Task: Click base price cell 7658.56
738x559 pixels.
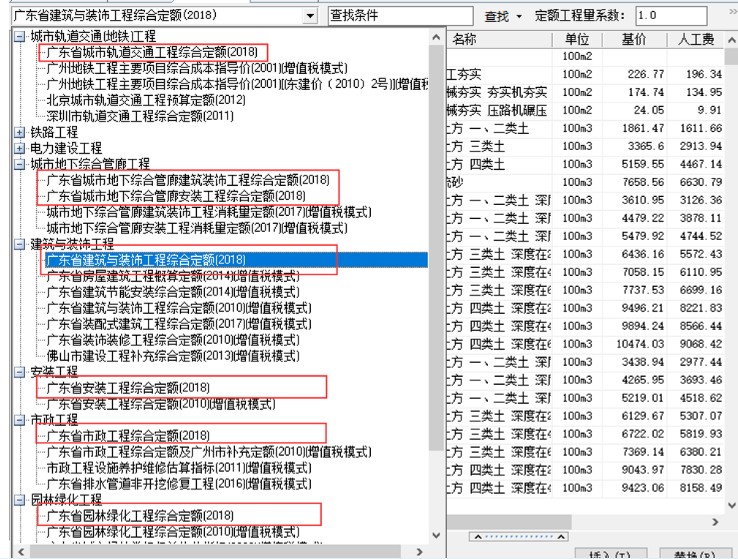Action: (634, 182)
